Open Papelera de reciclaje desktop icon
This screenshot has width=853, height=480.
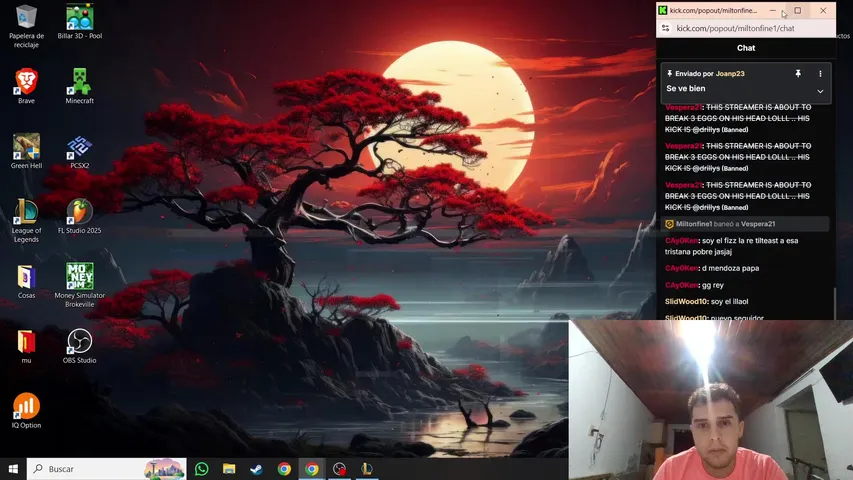(x=26, y=26)
